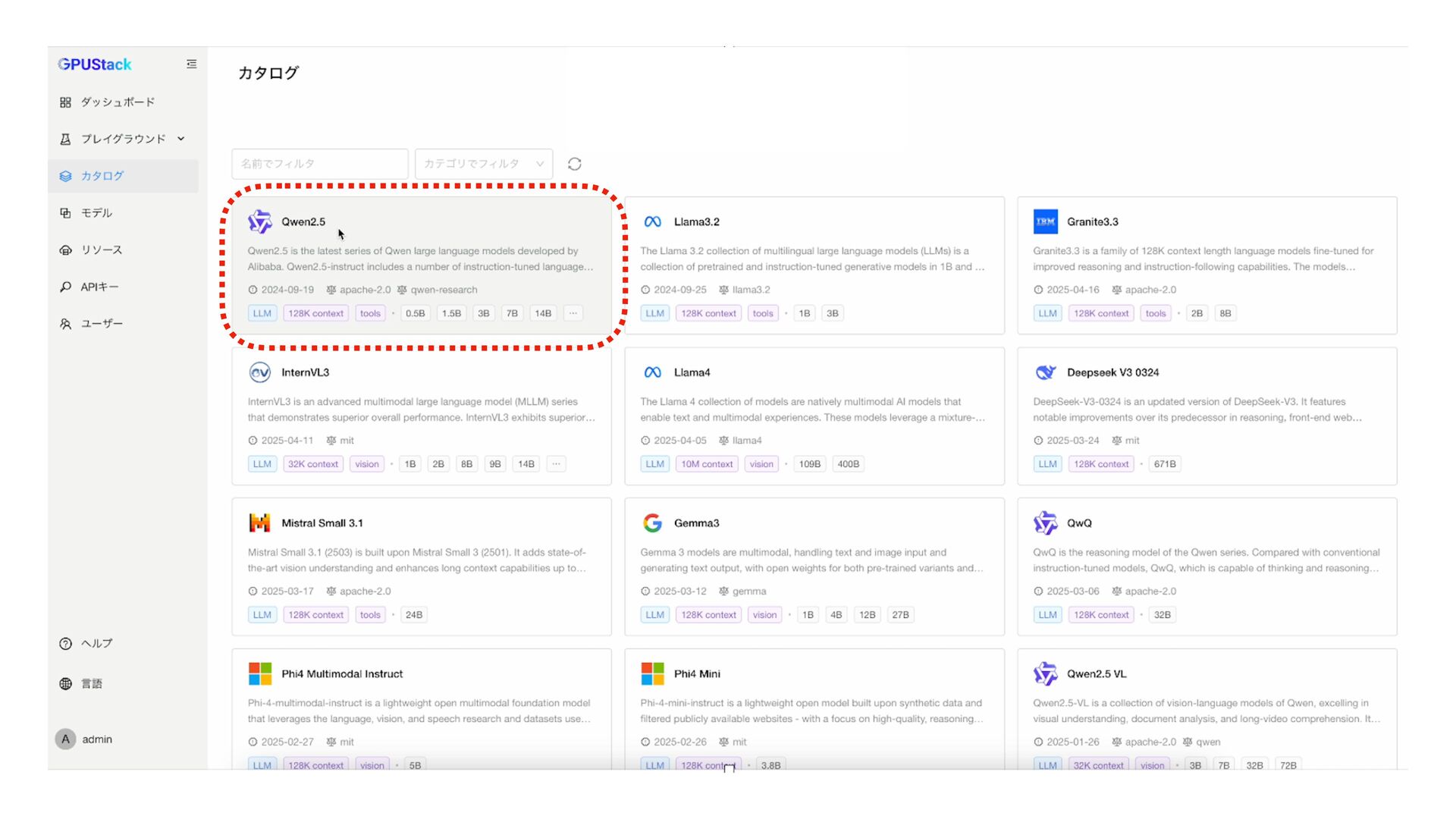Expand the プレイグラウンド submenu chevron
The image size is (1456, 819).
180,139
